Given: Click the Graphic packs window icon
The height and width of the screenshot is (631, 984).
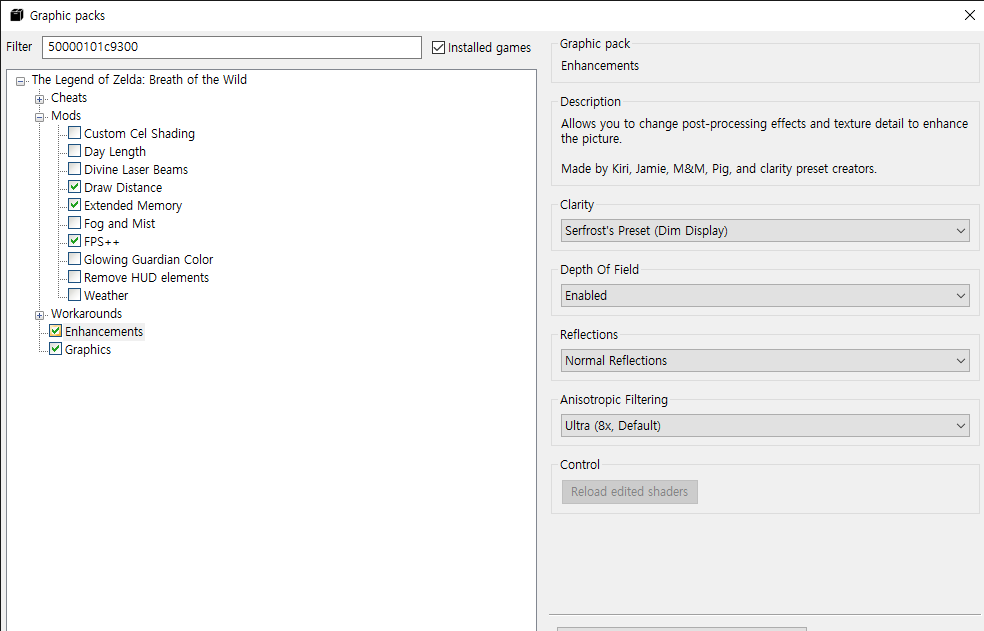Looking at the screenshot, I should pyautogui.click(x=17, y=15).
